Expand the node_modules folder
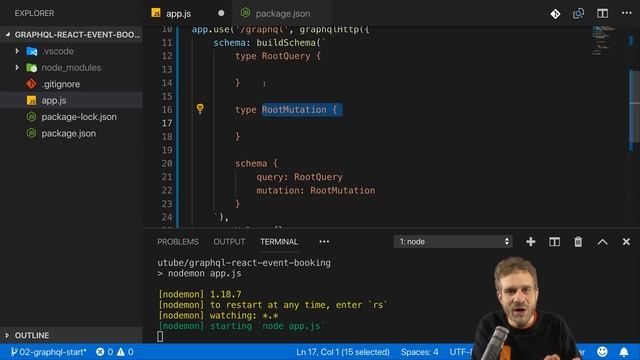 pos(71,68)
